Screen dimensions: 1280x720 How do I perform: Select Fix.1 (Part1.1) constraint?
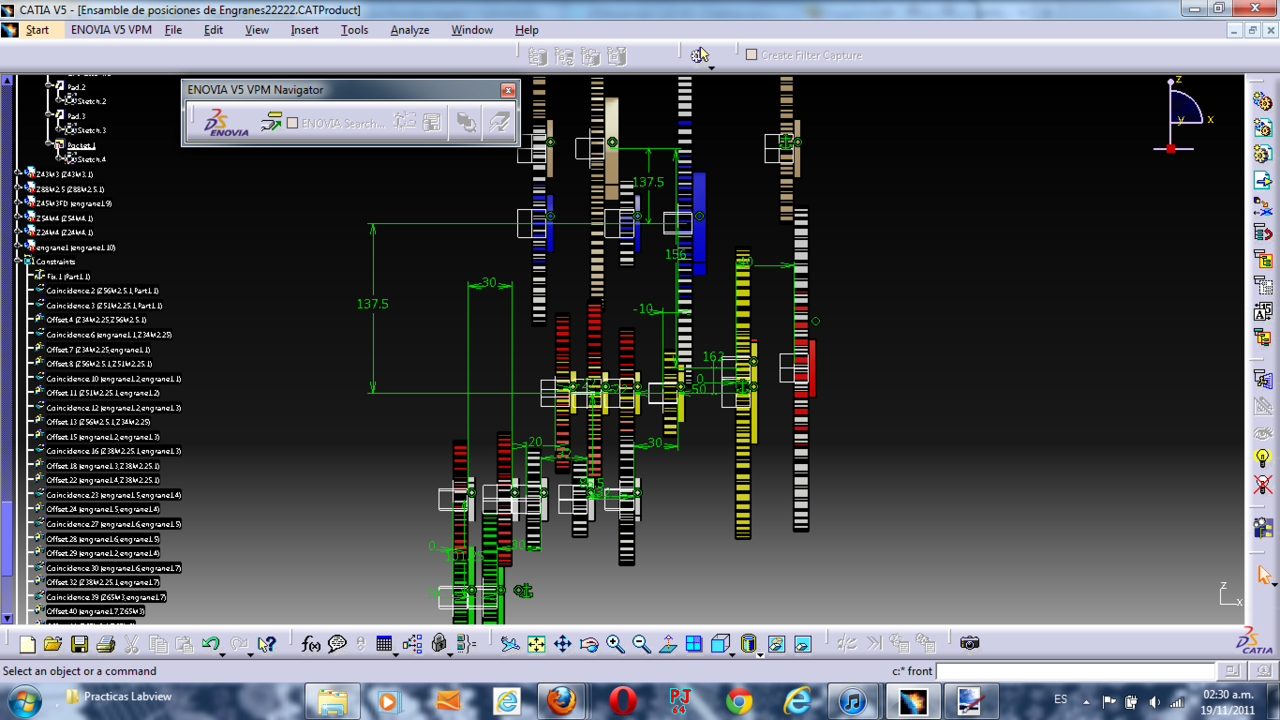click(x=68, y=276)
